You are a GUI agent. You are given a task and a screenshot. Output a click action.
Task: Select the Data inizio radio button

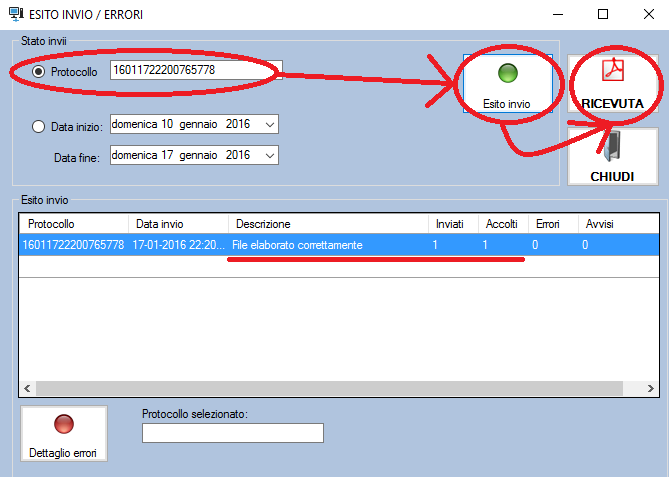click(x=39, y=127)
